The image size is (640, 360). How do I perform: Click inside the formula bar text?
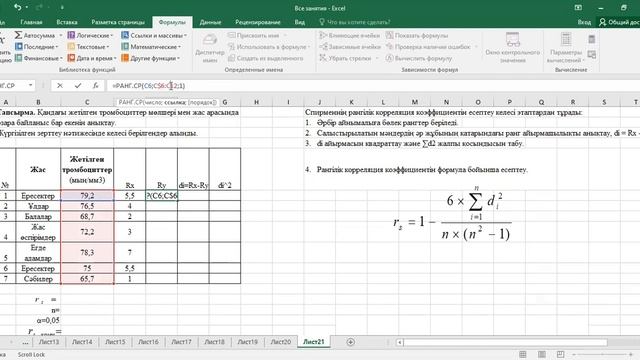[x=149, y=86]
